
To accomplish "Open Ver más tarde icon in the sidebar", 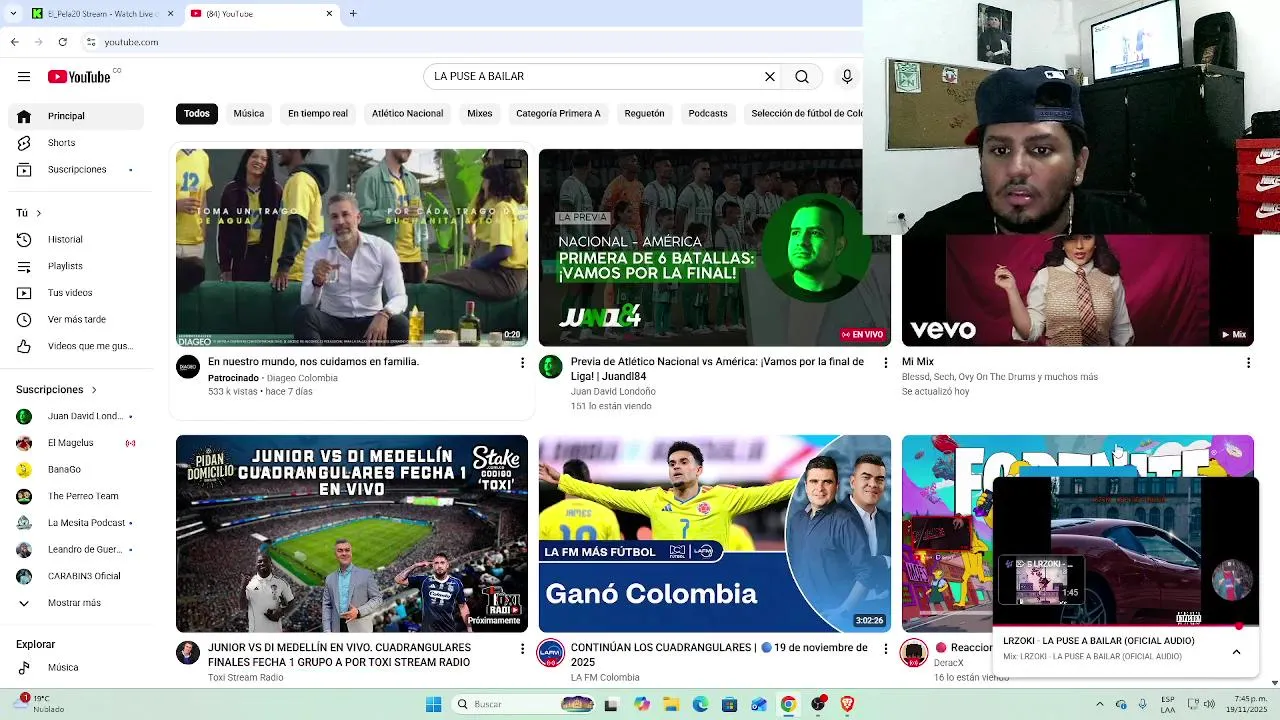I will coord(24,319).
